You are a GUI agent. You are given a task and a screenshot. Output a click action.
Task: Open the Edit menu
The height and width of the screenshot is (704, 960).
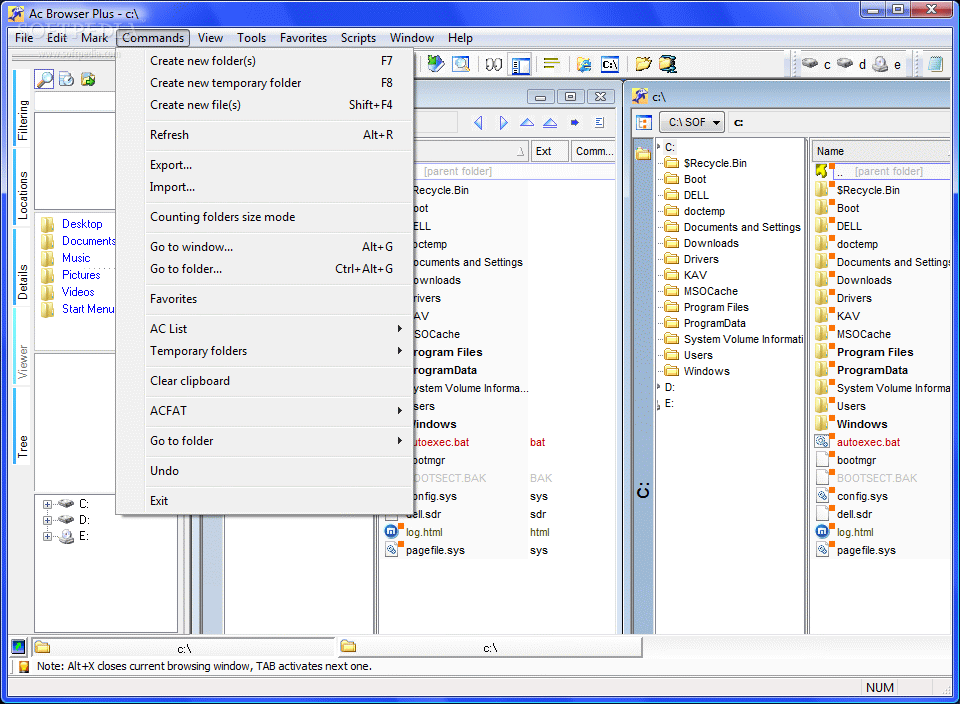57,38
